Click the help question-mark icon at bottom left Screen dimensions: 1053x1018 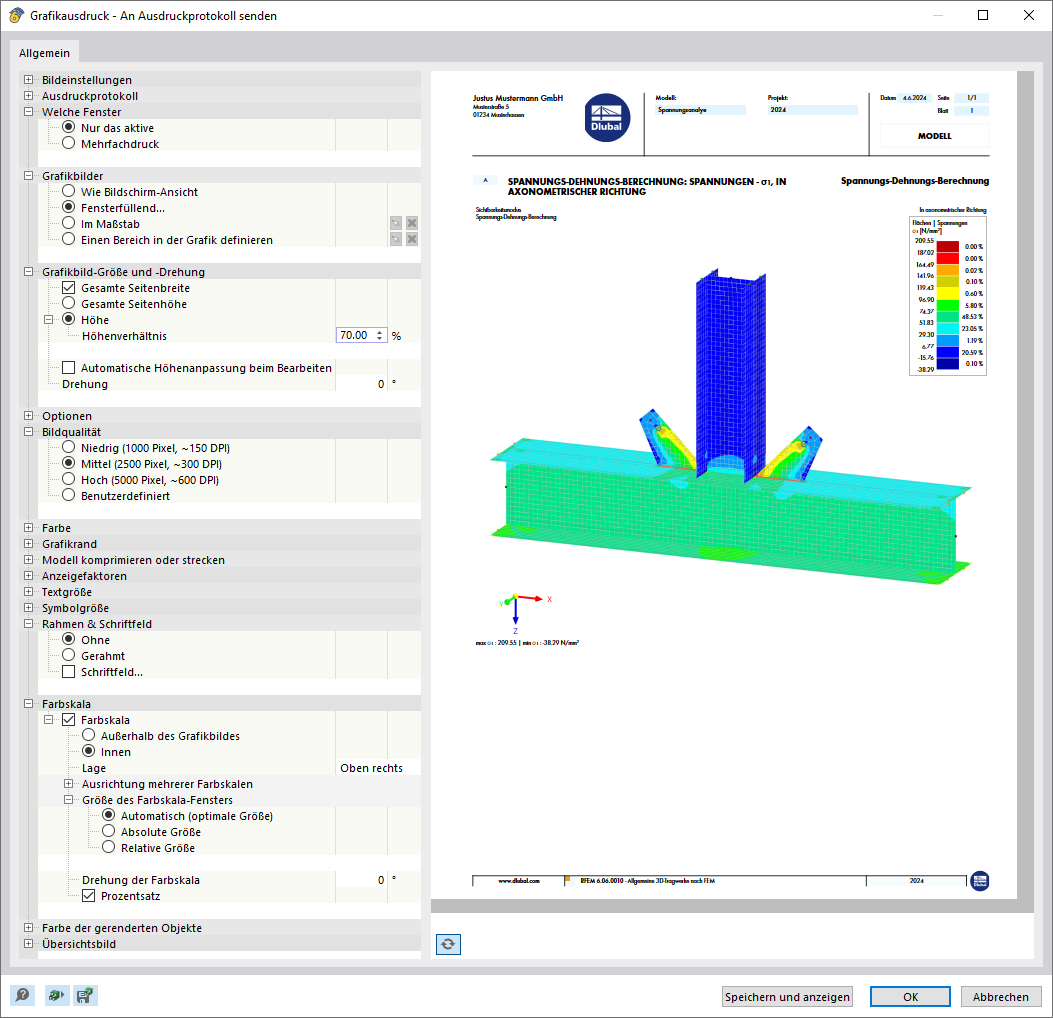pos(22,995)
